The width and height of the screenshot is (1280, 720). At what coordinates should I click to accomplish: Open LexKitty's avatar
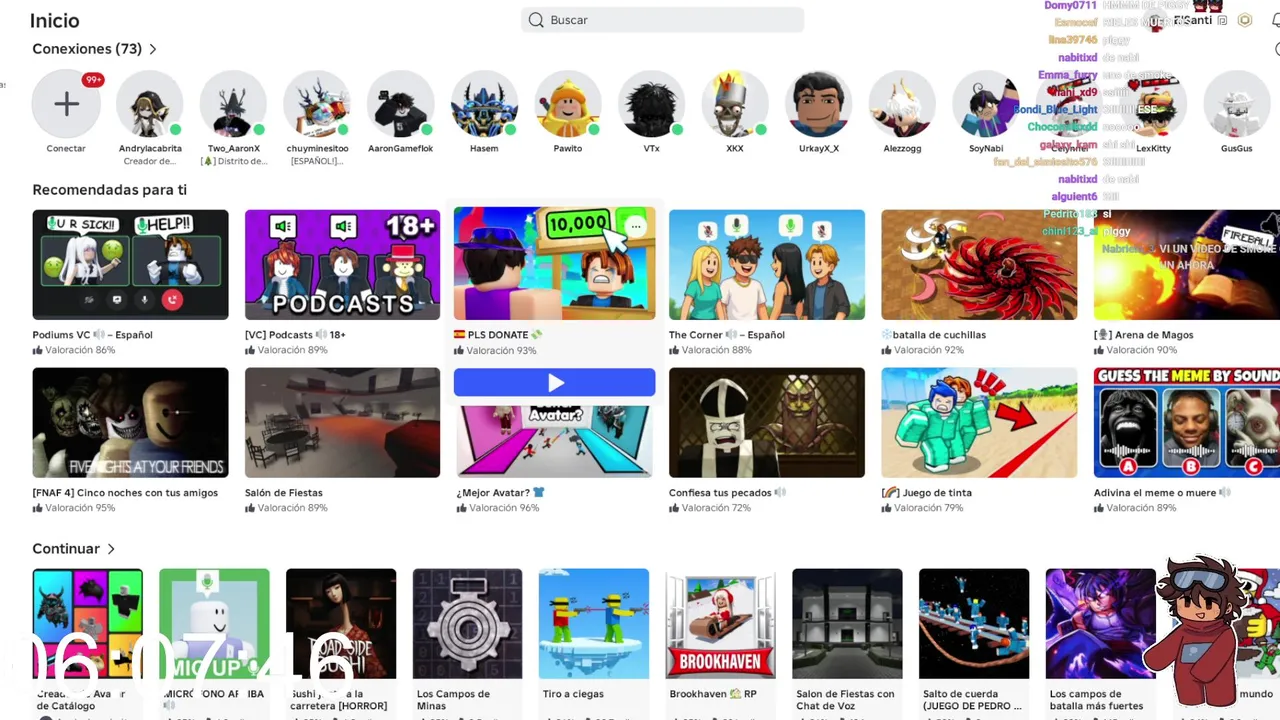tap(1153, 103)
